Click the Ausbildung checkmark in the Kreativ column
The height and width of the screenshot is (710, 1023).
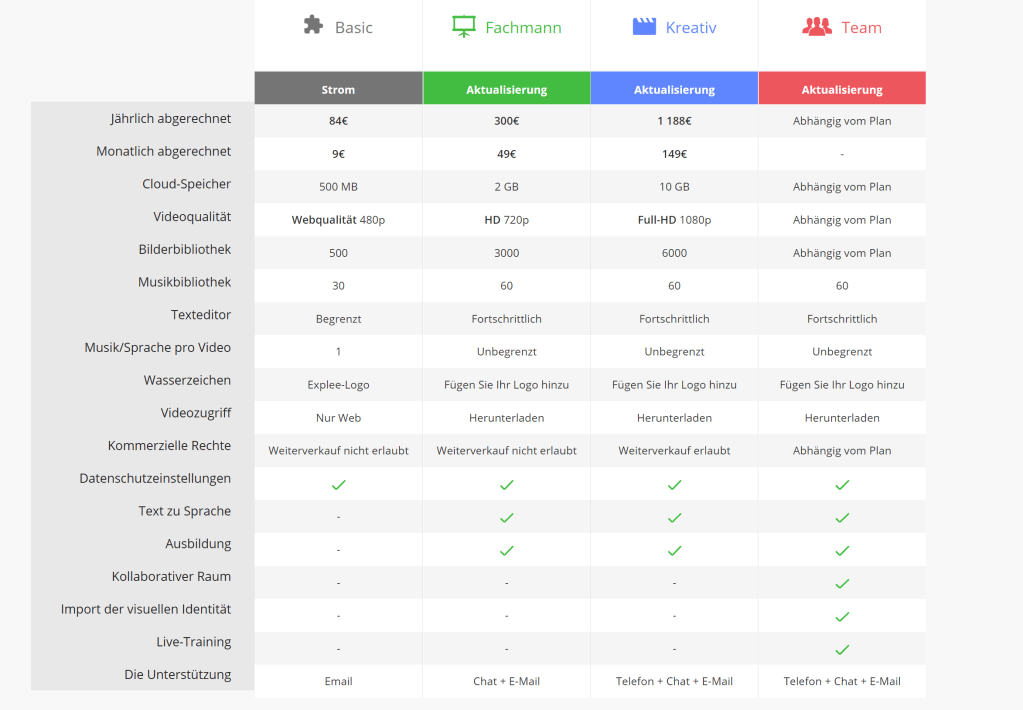pyautogui.click(x=674, y=551)
